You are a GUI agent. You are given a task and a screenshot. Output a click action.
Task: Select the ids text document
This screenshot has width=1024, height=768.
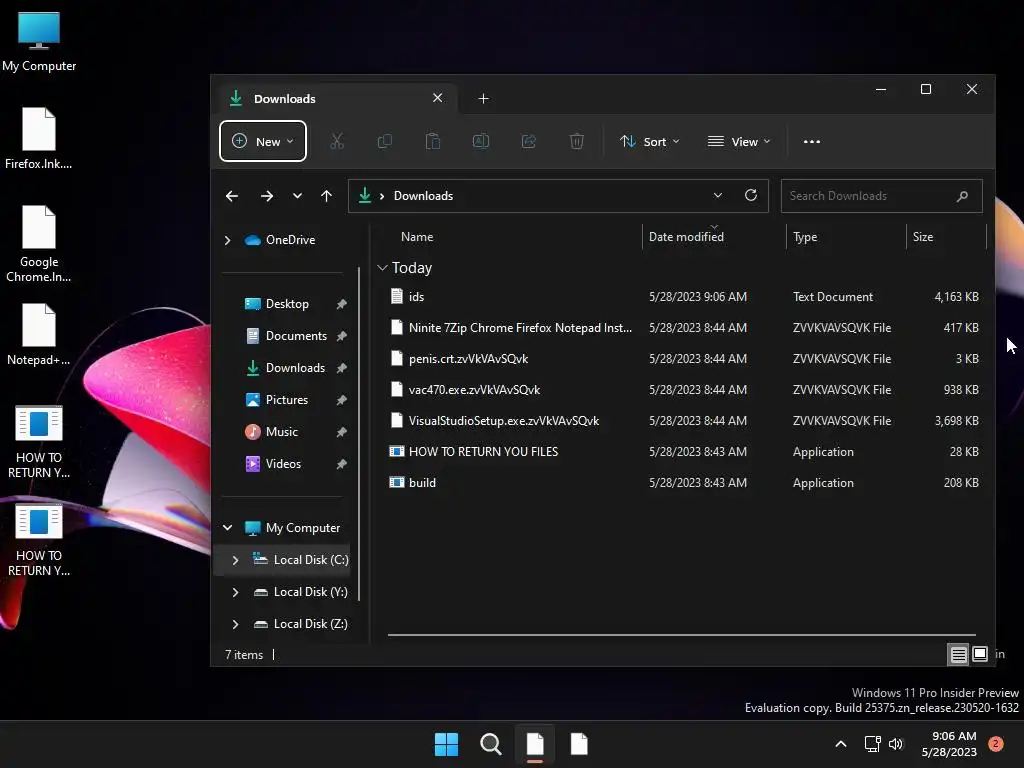pos(684,296)
